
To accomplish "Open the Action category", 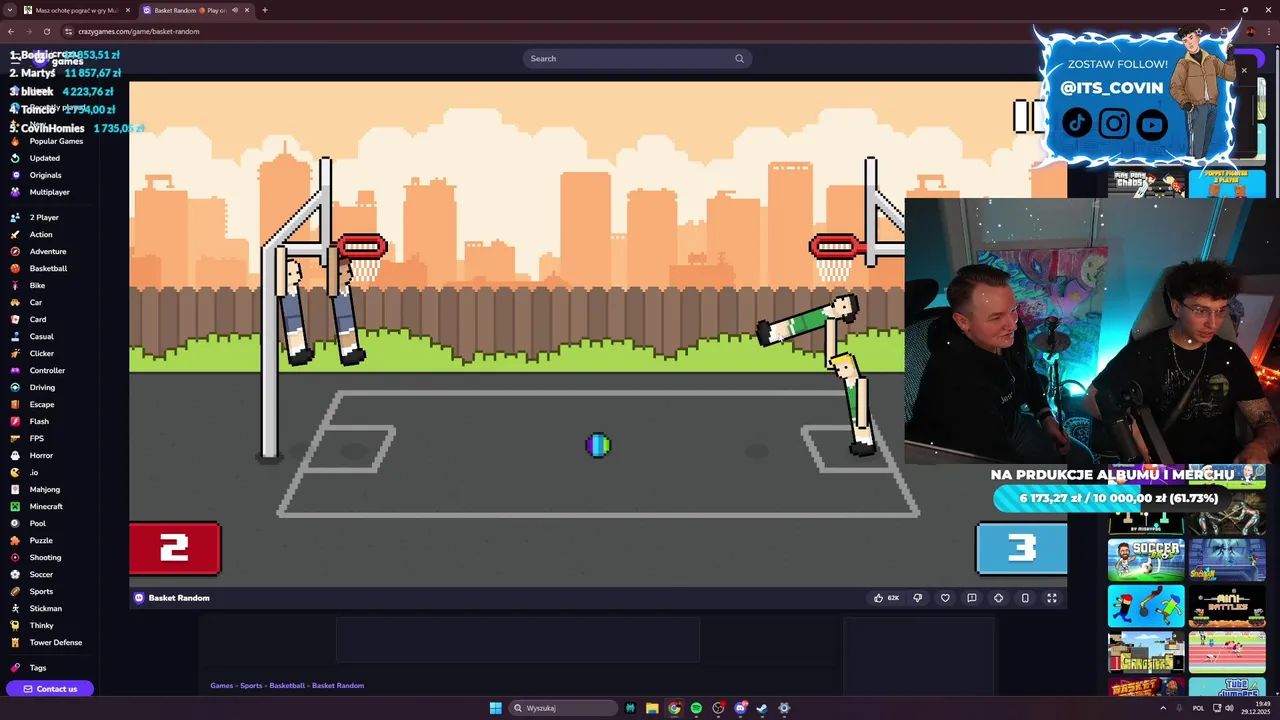I will coord(41,234).
